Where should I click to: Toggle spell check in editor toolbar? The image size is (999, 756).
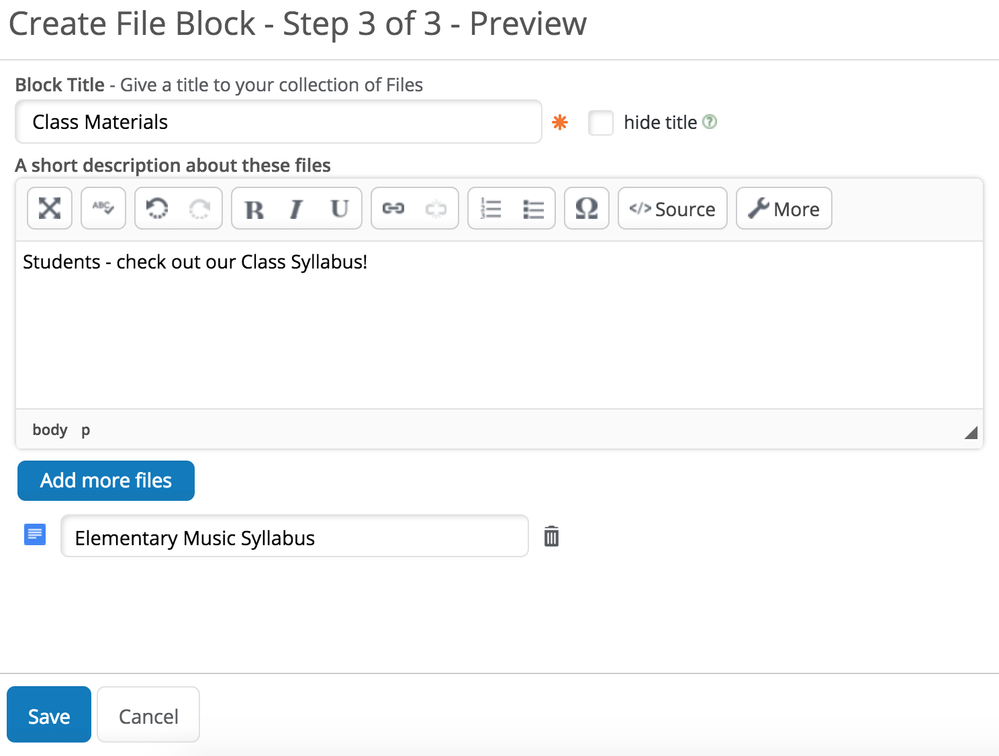(x=103, y=208)
